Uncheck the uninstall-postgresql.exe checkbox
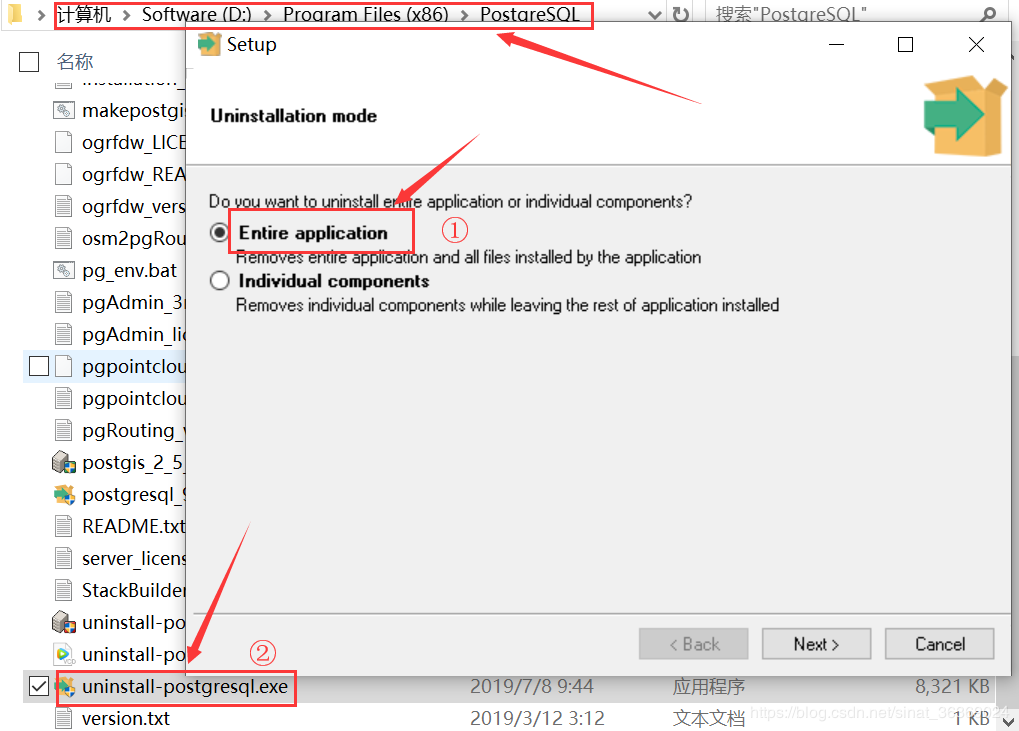The width and height of the screenshot is (1019, 731). click(x=39, y=686)
